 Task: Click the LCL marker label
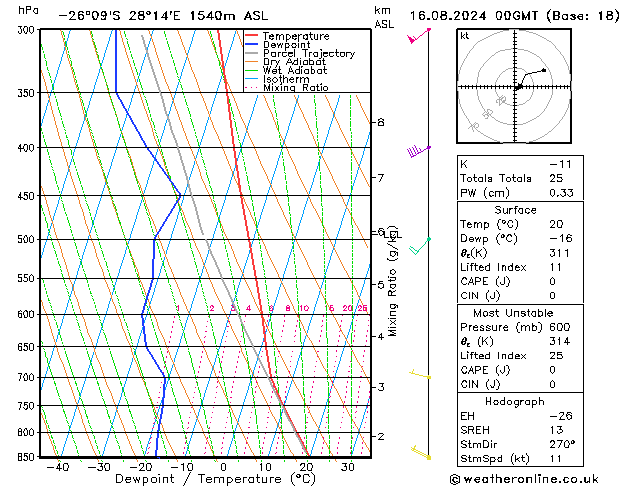point(392,235)
